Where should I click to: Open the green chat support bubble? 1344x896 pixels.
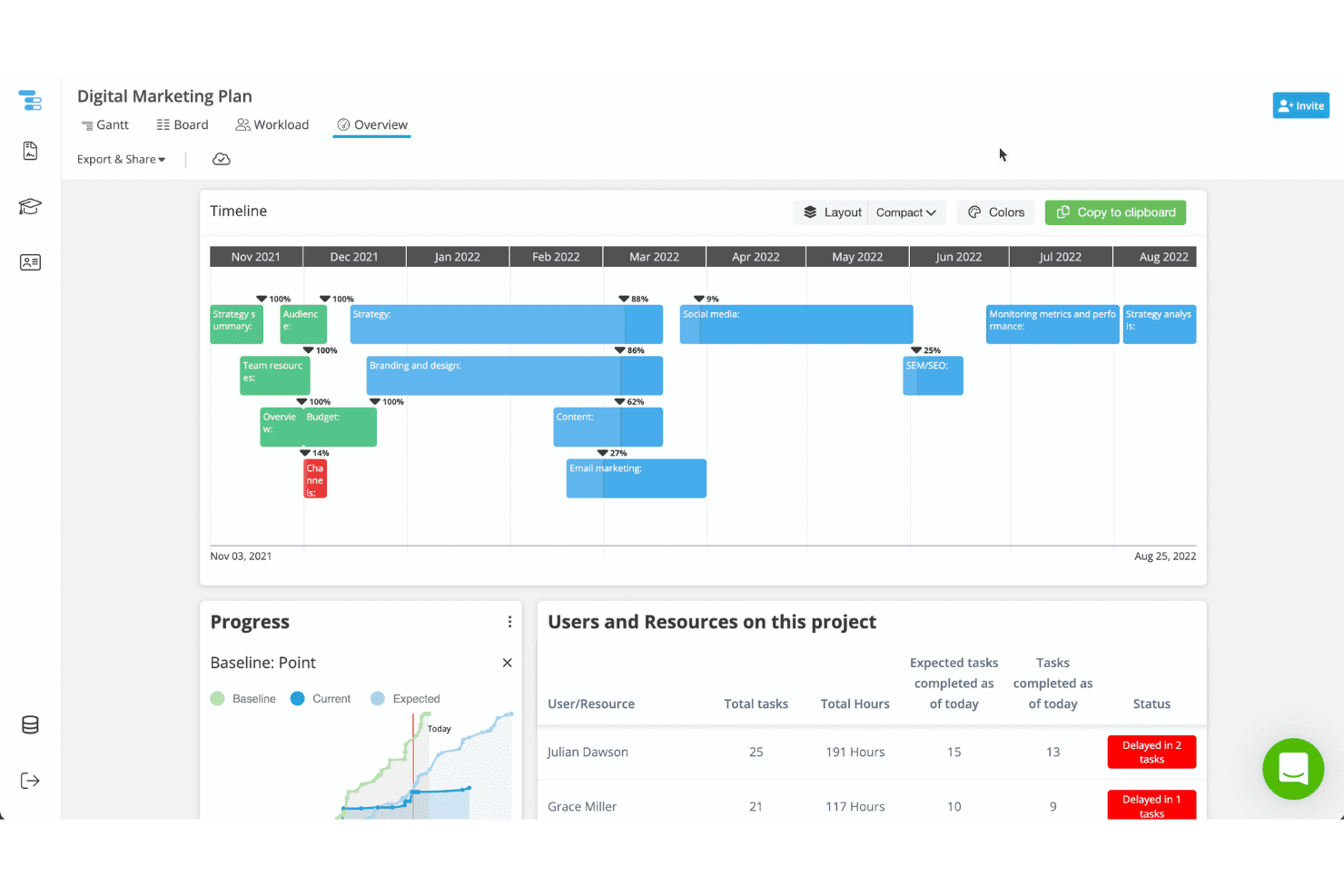coord(1293,769)
